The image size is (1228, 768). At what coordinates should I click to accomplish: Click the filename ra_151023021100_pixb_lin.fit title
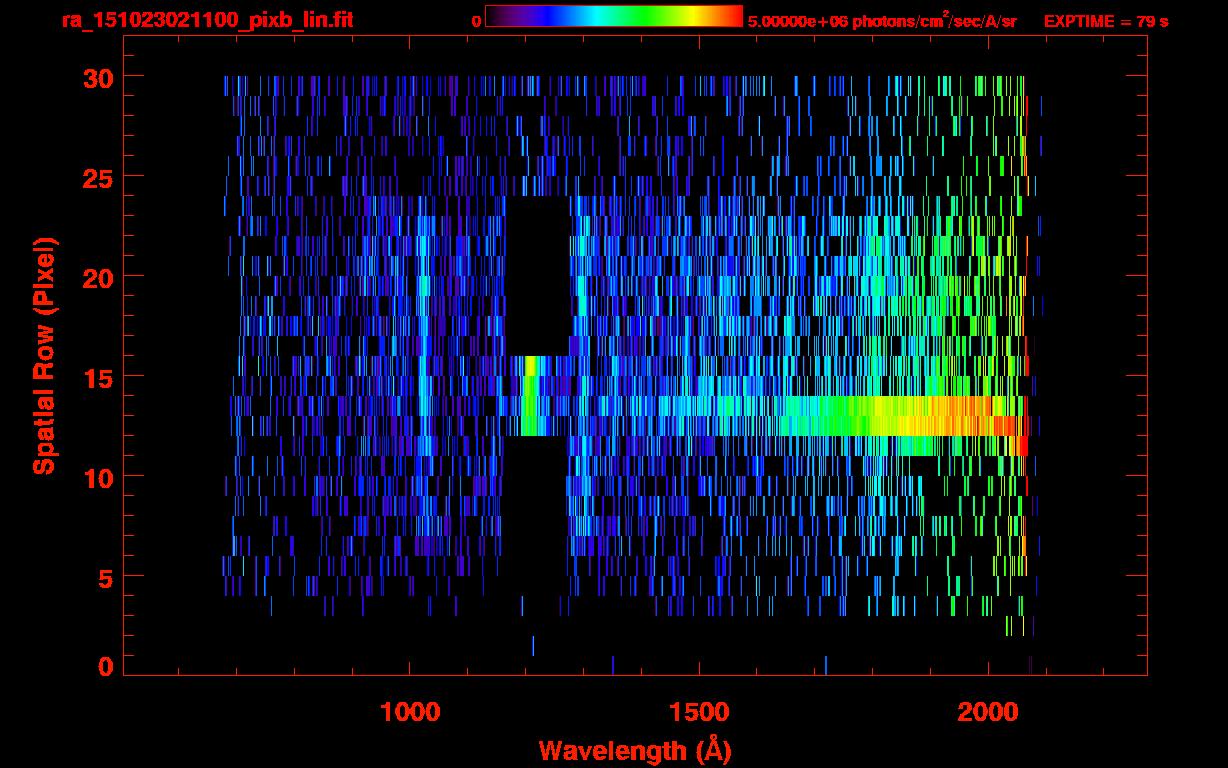coord(207,21)
